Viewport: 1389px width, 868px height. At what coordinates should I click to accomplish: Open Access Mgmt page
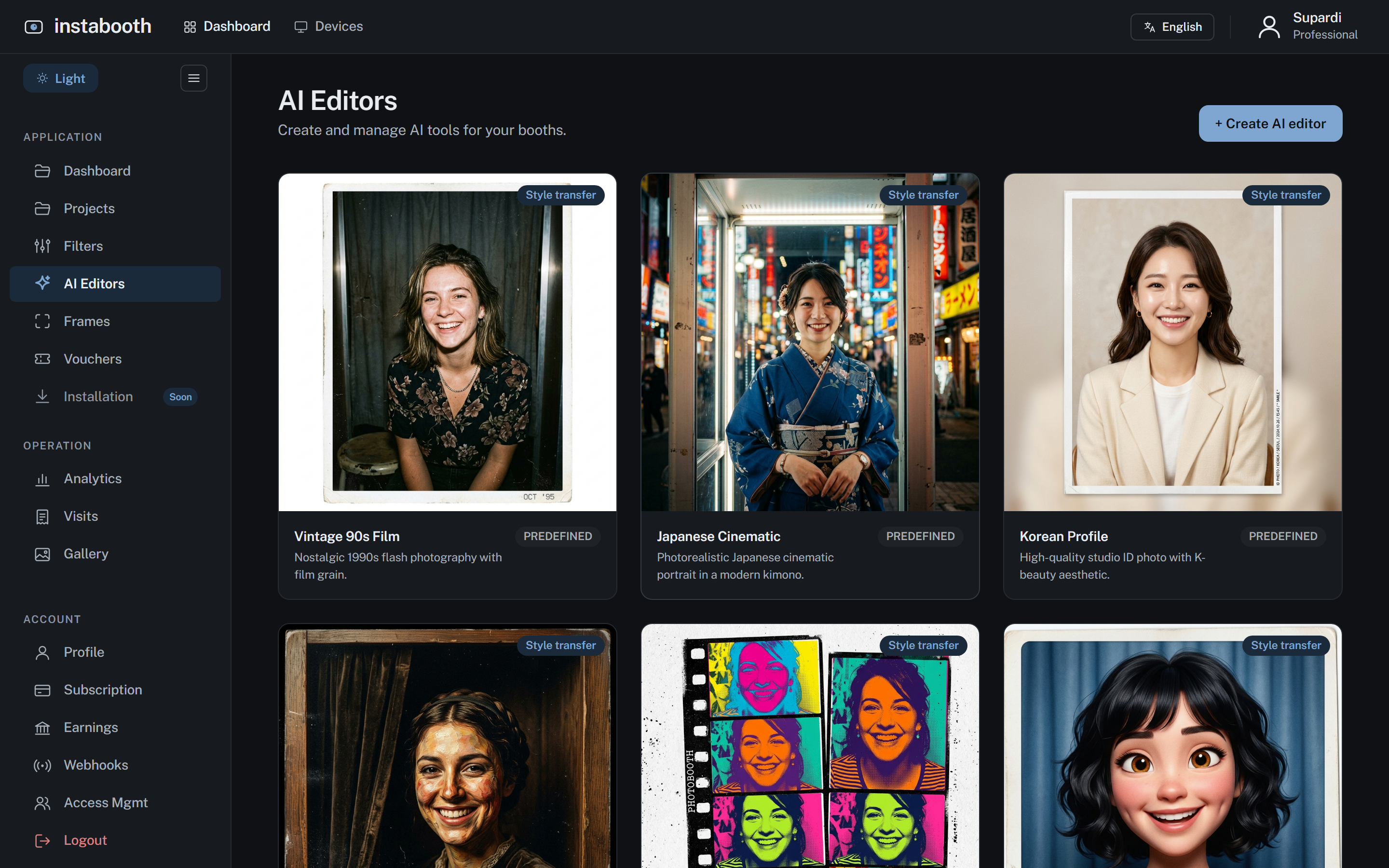[x=115, y=802]
